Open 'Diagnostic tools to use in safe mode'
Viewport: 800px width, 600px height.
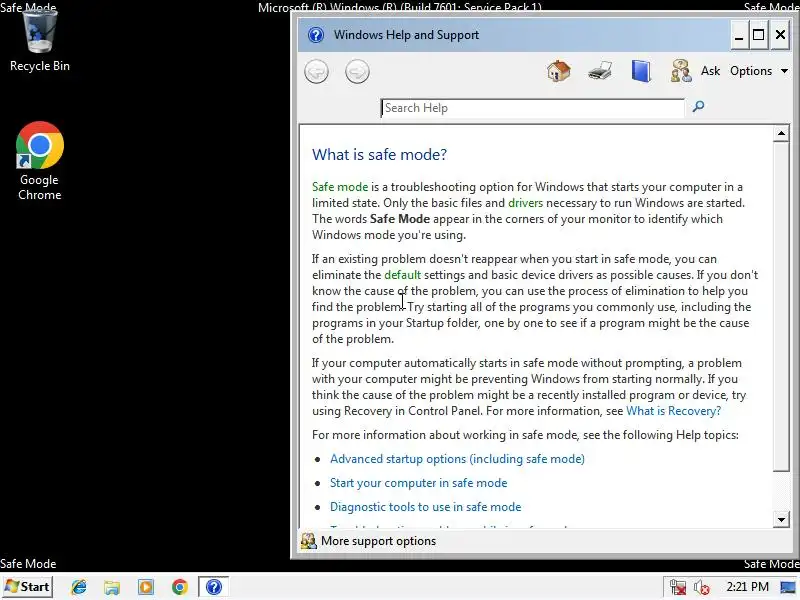click(426, 507)
